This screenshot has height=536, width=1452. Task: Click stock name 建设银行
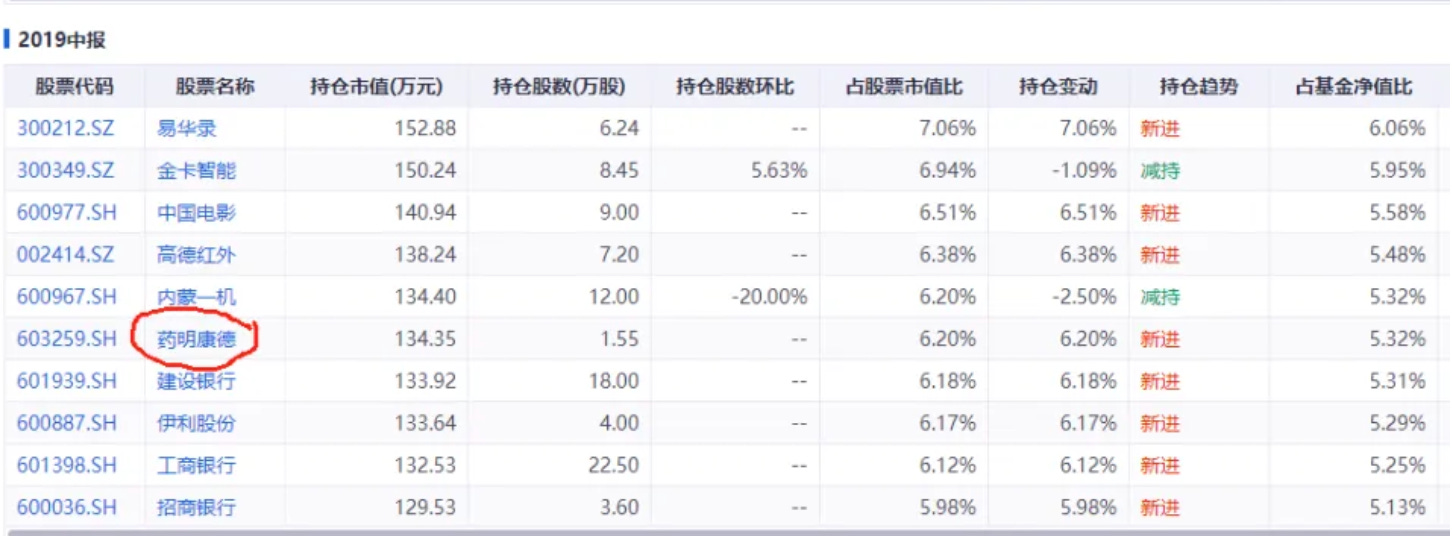coord(197,381)
